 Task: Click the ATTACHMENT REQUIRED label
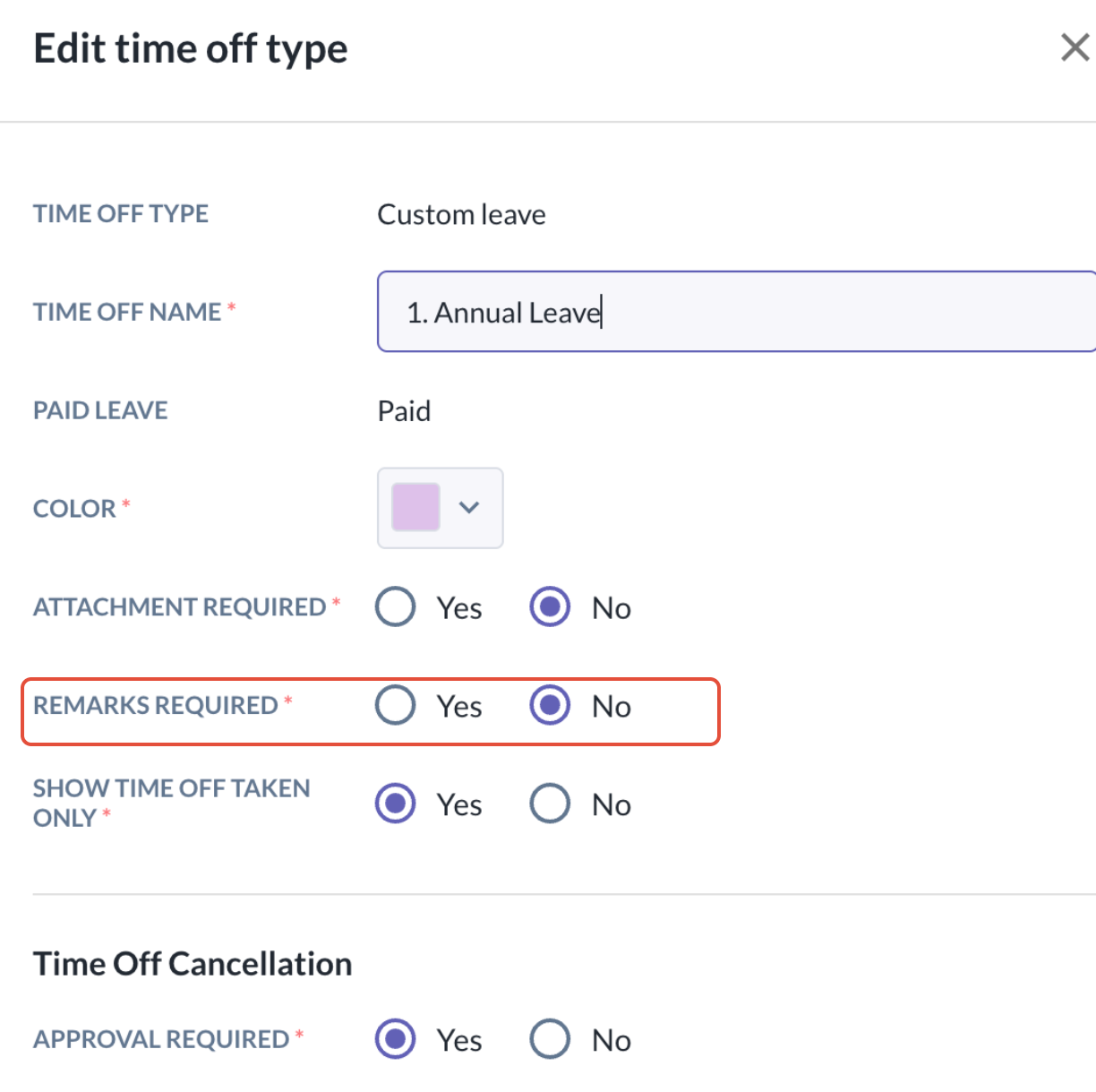point(179,607)
